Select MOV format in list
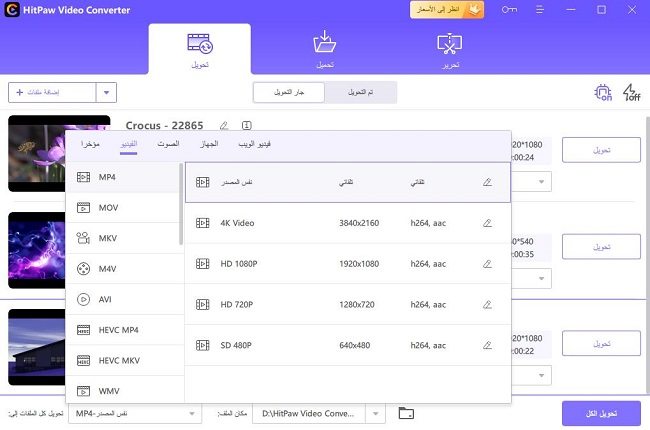Viewport: 650px width, 430px height. click(123, 208)
